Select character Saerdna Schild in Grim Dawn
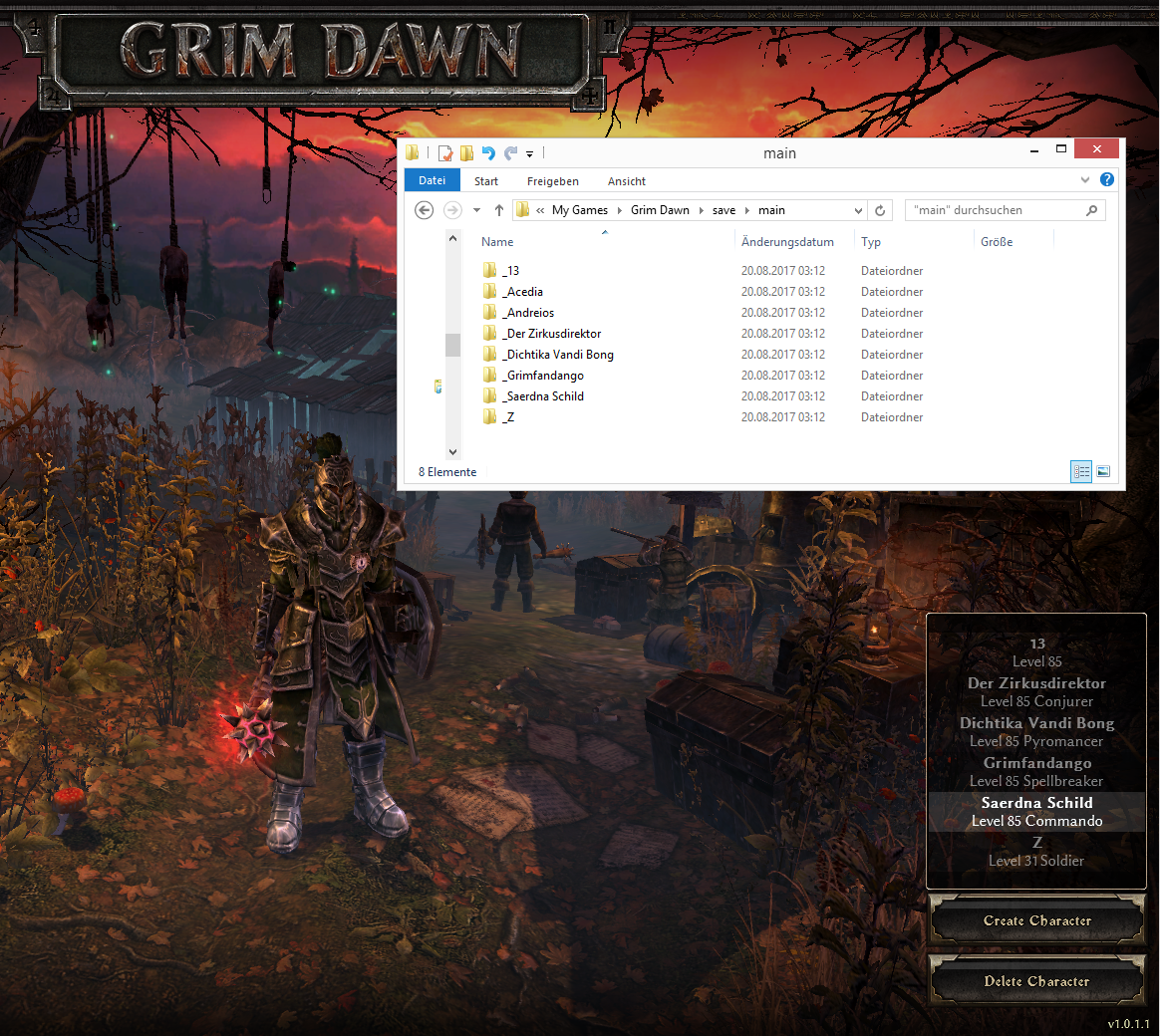This screenshot has width=1160, height=1036. pos(1036,811)
